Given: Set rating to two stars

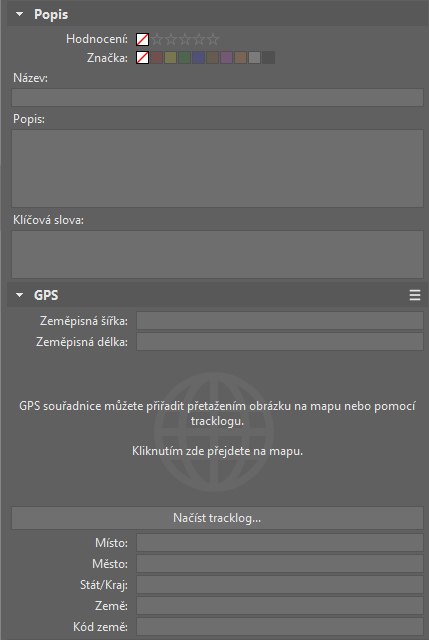Looking at the screenshot, I should 171,40.
